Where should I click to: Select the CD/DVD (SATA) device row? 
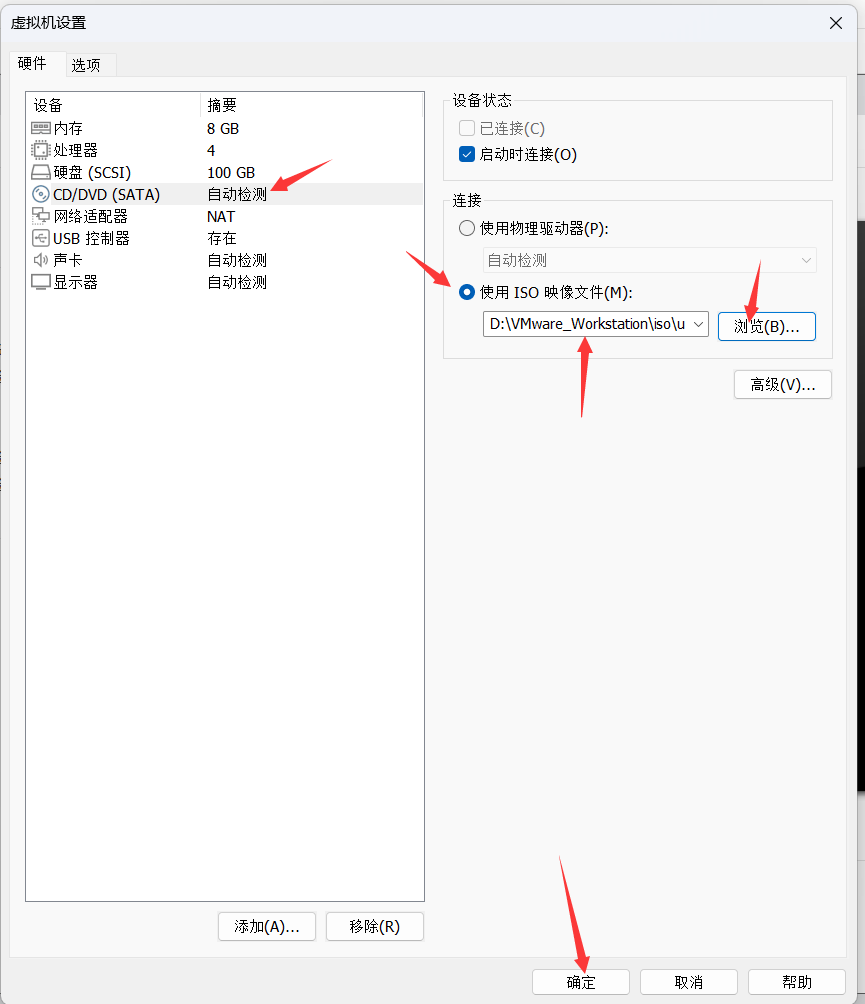pyautogui.click(x=225, y=194)
